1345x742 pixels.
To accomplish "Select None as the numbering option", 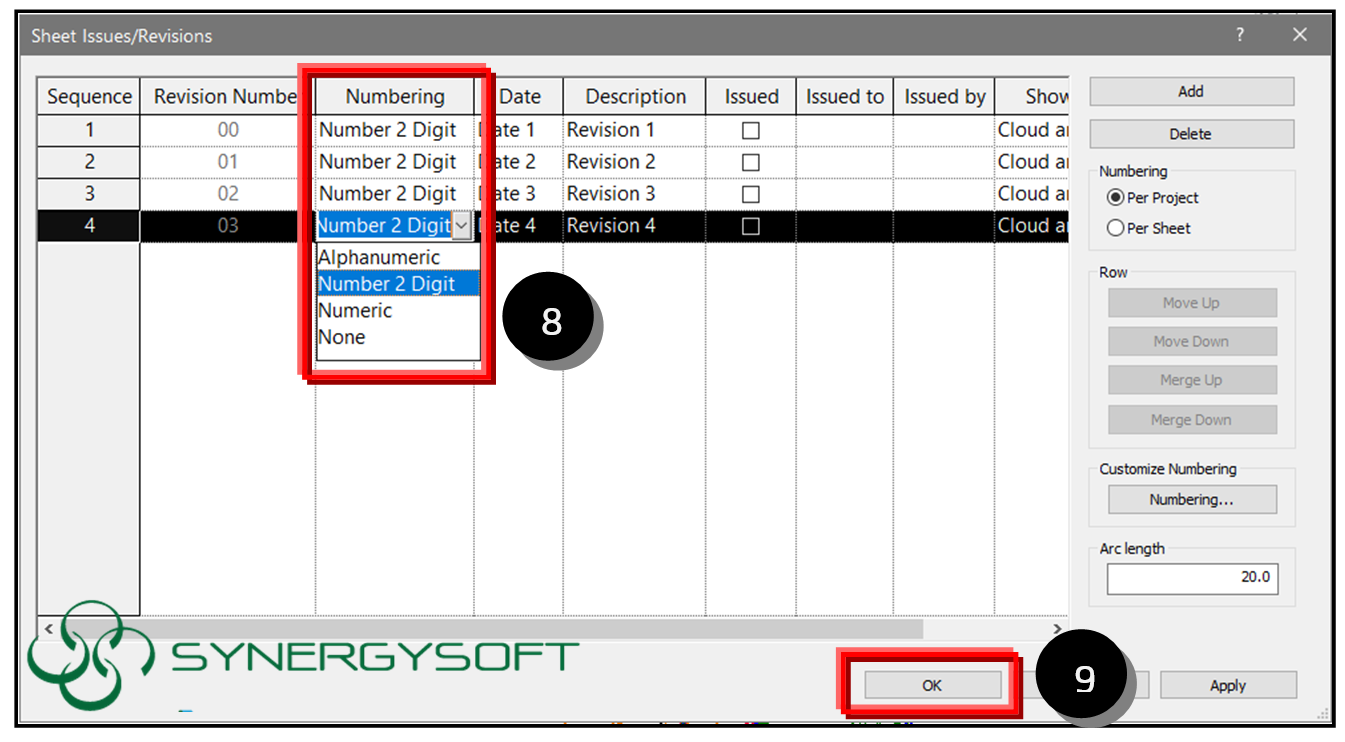I will 341,337.
